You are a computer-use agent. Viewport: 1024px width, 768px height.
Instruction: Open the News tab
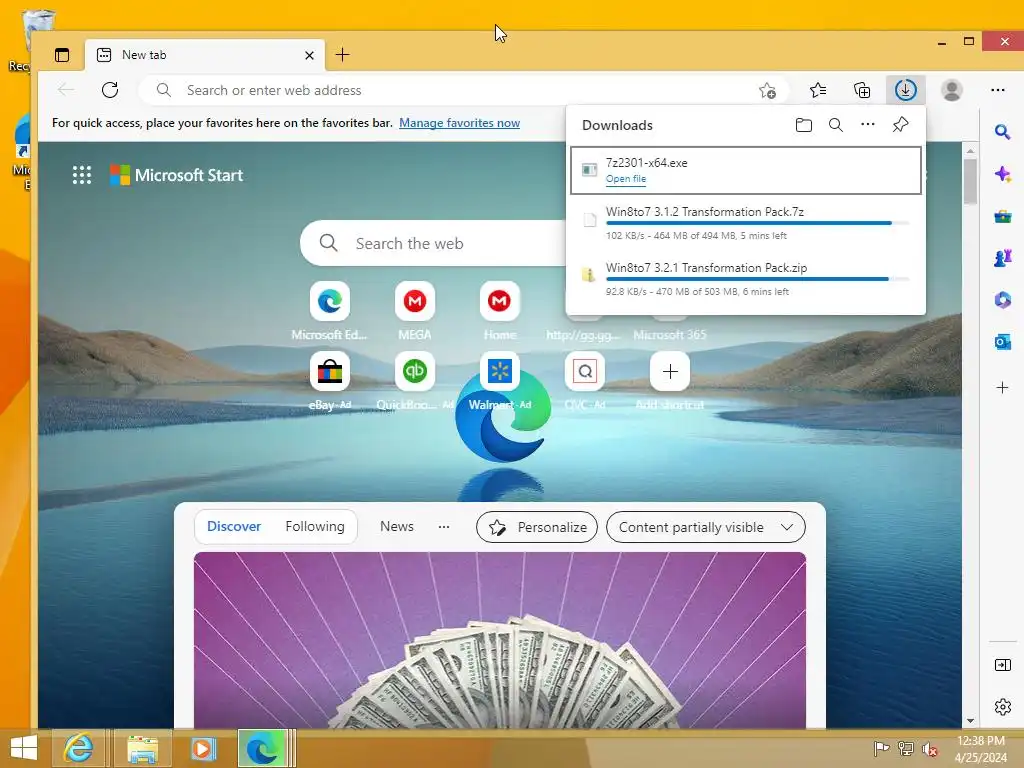pos(396,526)
